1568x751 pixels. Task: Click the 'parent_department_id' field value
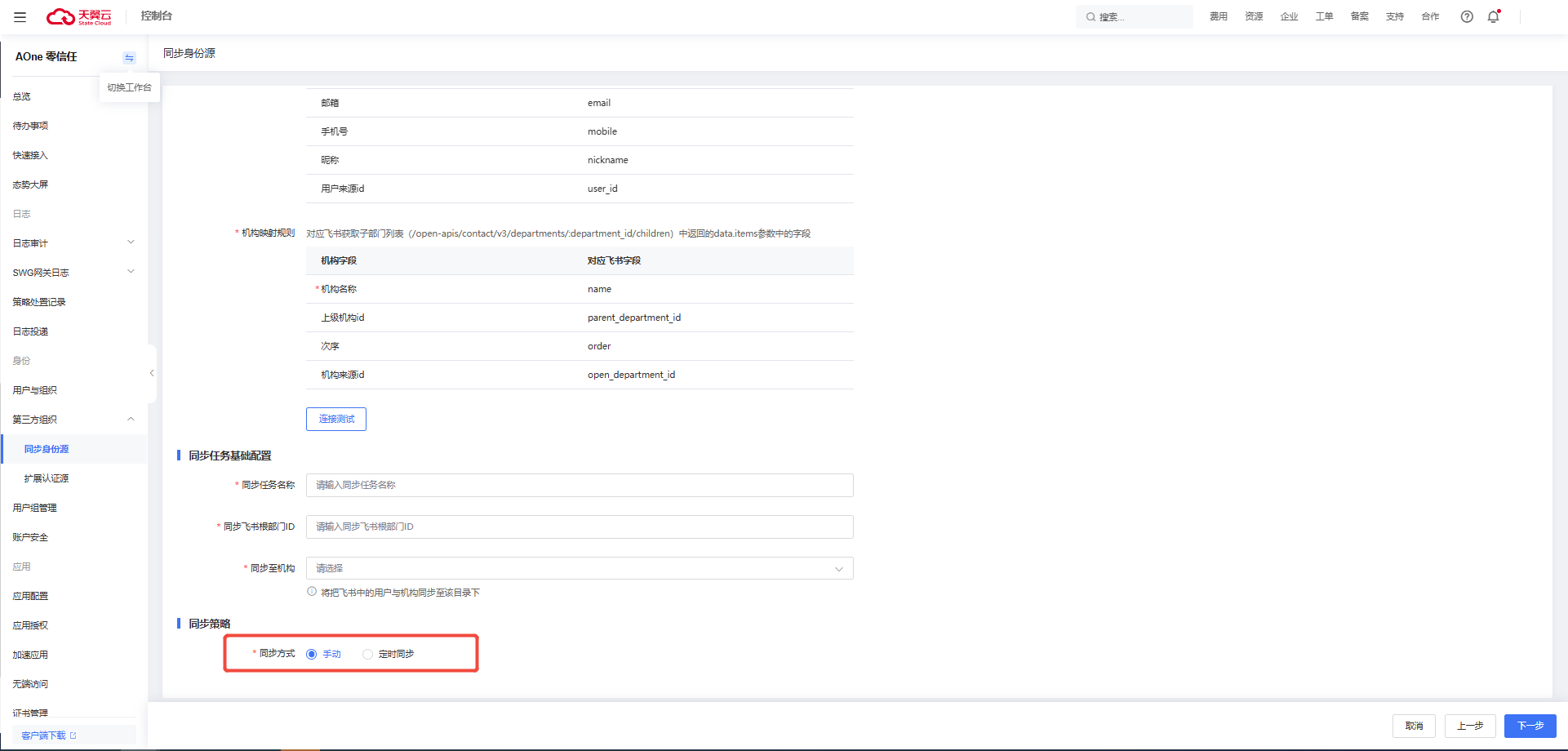tap(634, 318)
